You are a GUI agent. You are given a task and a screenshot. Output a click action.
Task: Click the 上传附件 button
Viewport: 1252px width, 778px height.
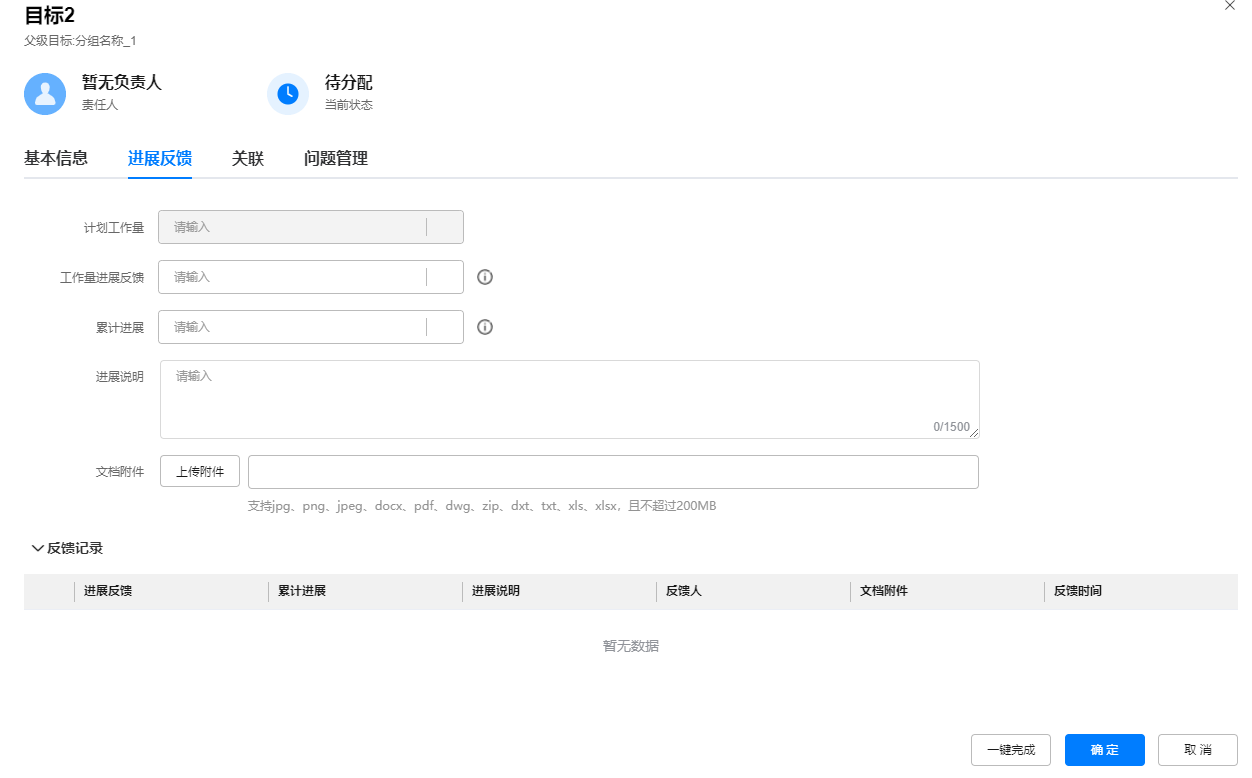pyautogui.click(x=200, y=472)
